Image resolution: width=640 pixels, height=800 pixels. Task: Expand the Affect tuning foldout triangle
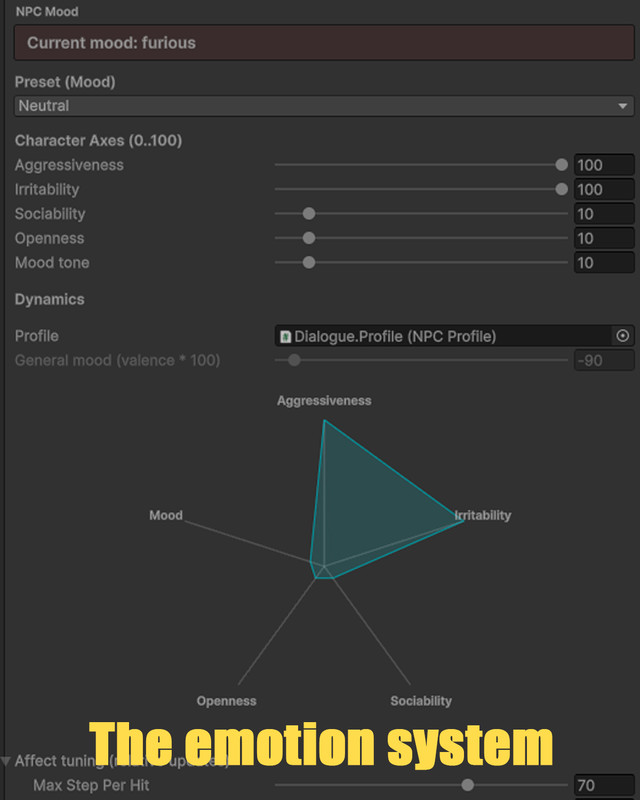click(x=7, y=762)
